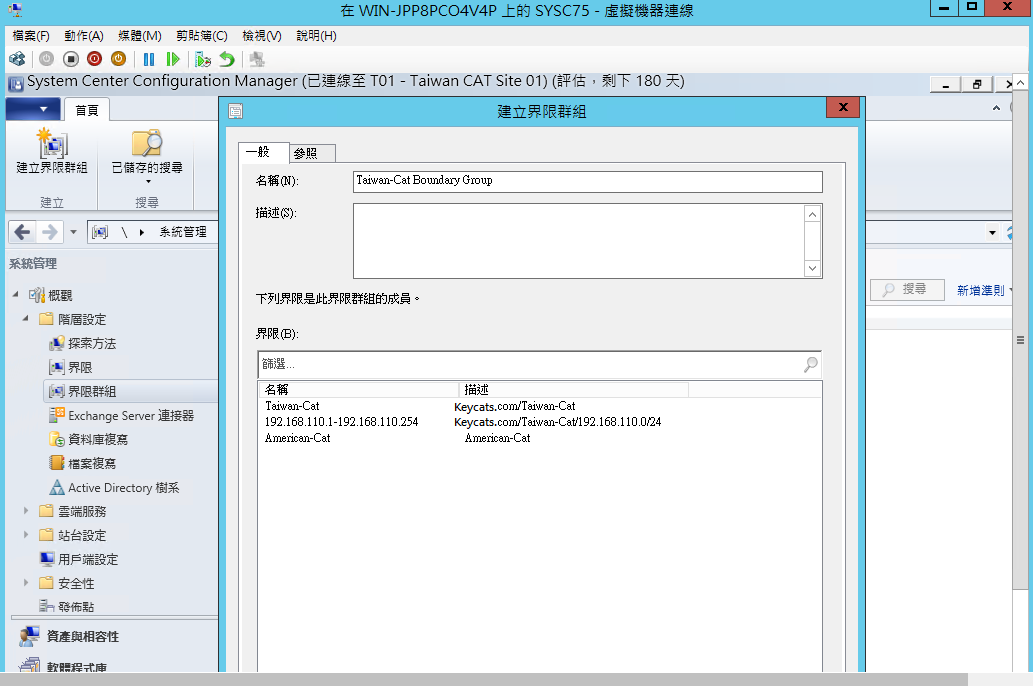The width and height of the screenshot is (1033, 686).
Task: Collapse the 階層設定 folder
Action: [26, 318]
